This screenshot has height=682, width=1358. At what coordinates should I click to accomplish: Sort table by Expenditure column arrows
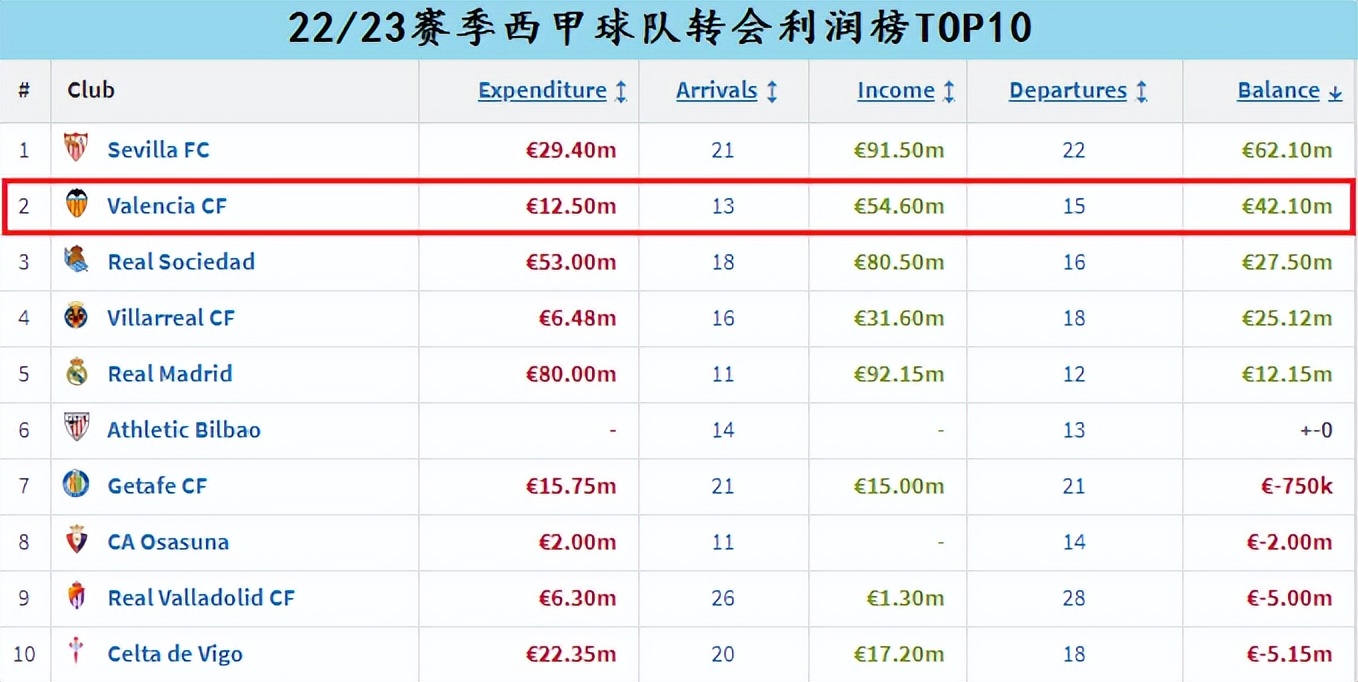coord(621,91)
